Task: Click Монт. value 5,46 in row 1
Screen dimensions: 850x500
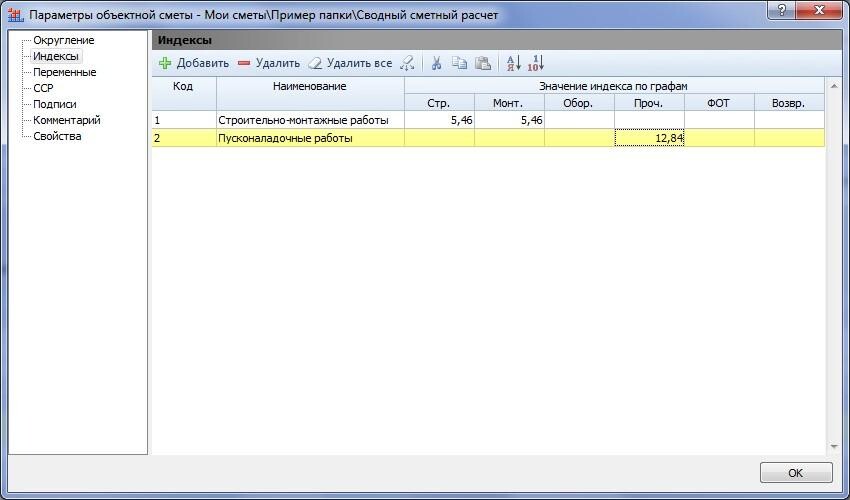Action: 509,120
